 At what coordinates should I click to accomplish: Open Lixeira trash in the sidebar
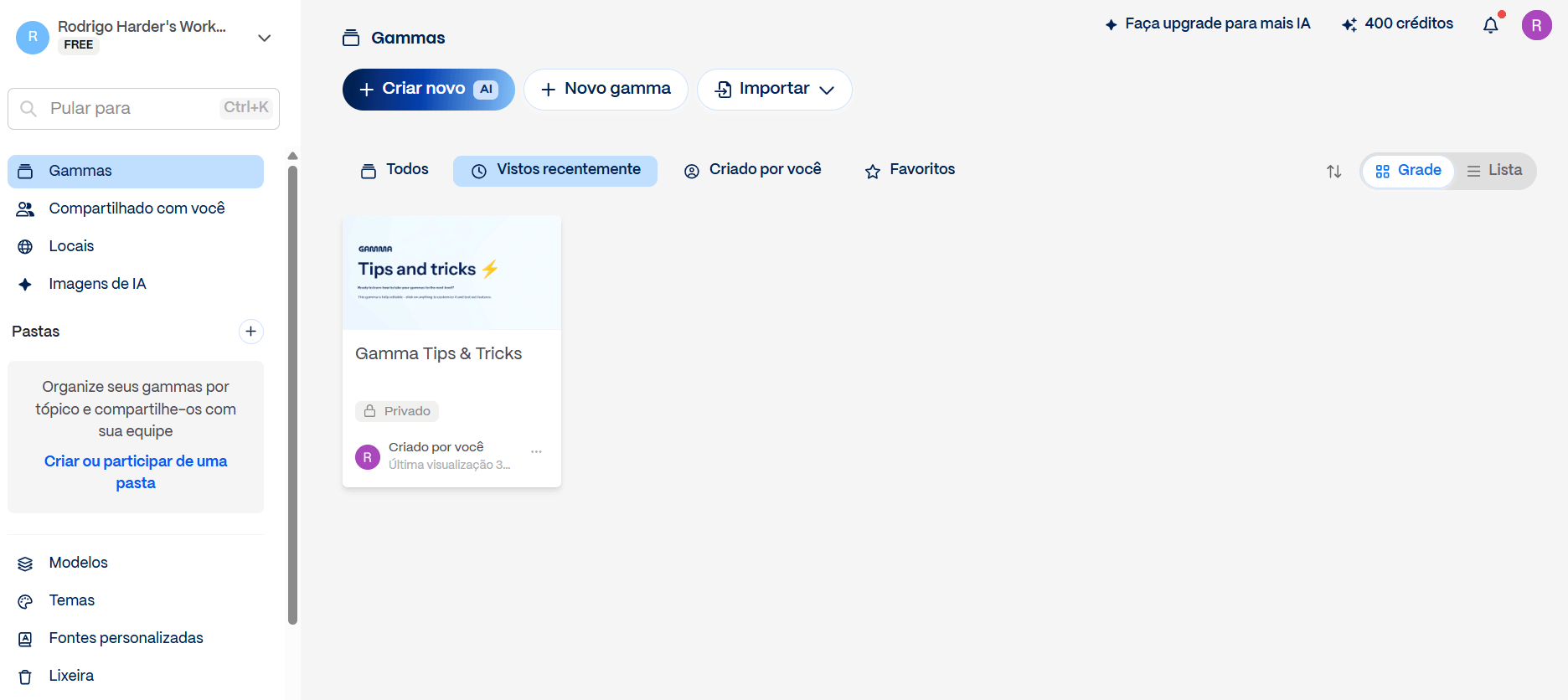136,676
